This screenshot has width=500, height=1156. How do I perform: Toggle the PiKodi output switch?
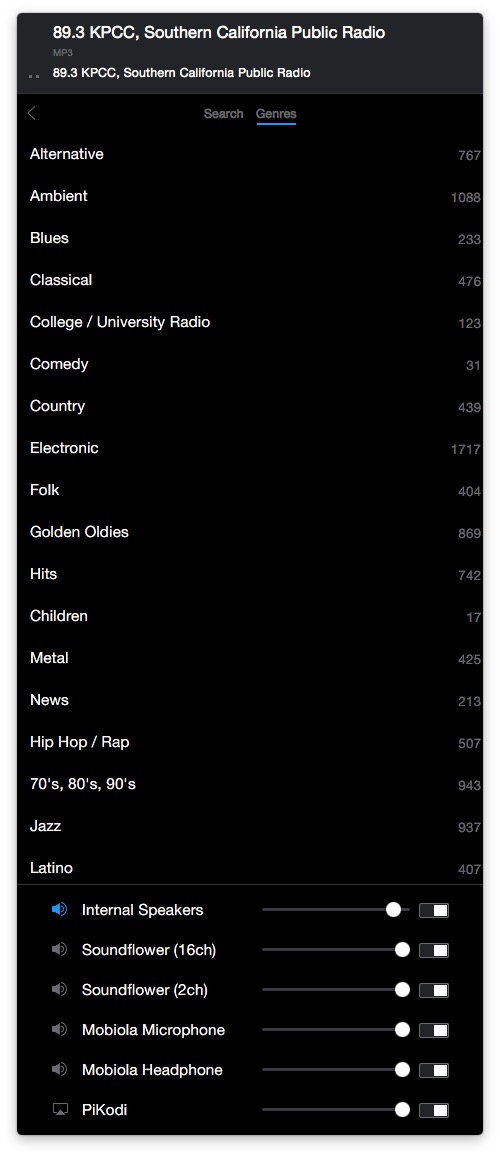point(434,1110)
